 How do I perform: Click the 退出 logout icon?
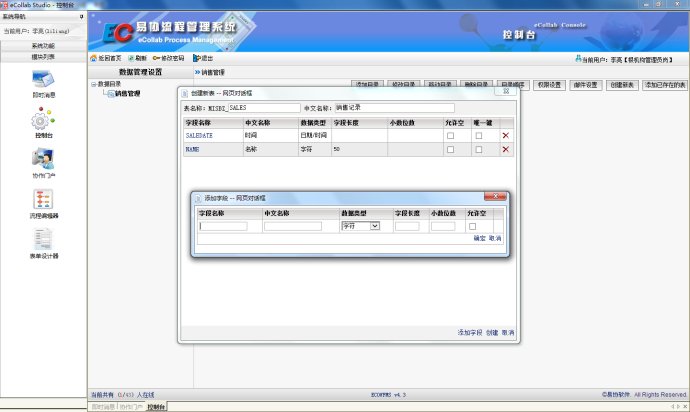pyautogui.click(x=197, y=58)
